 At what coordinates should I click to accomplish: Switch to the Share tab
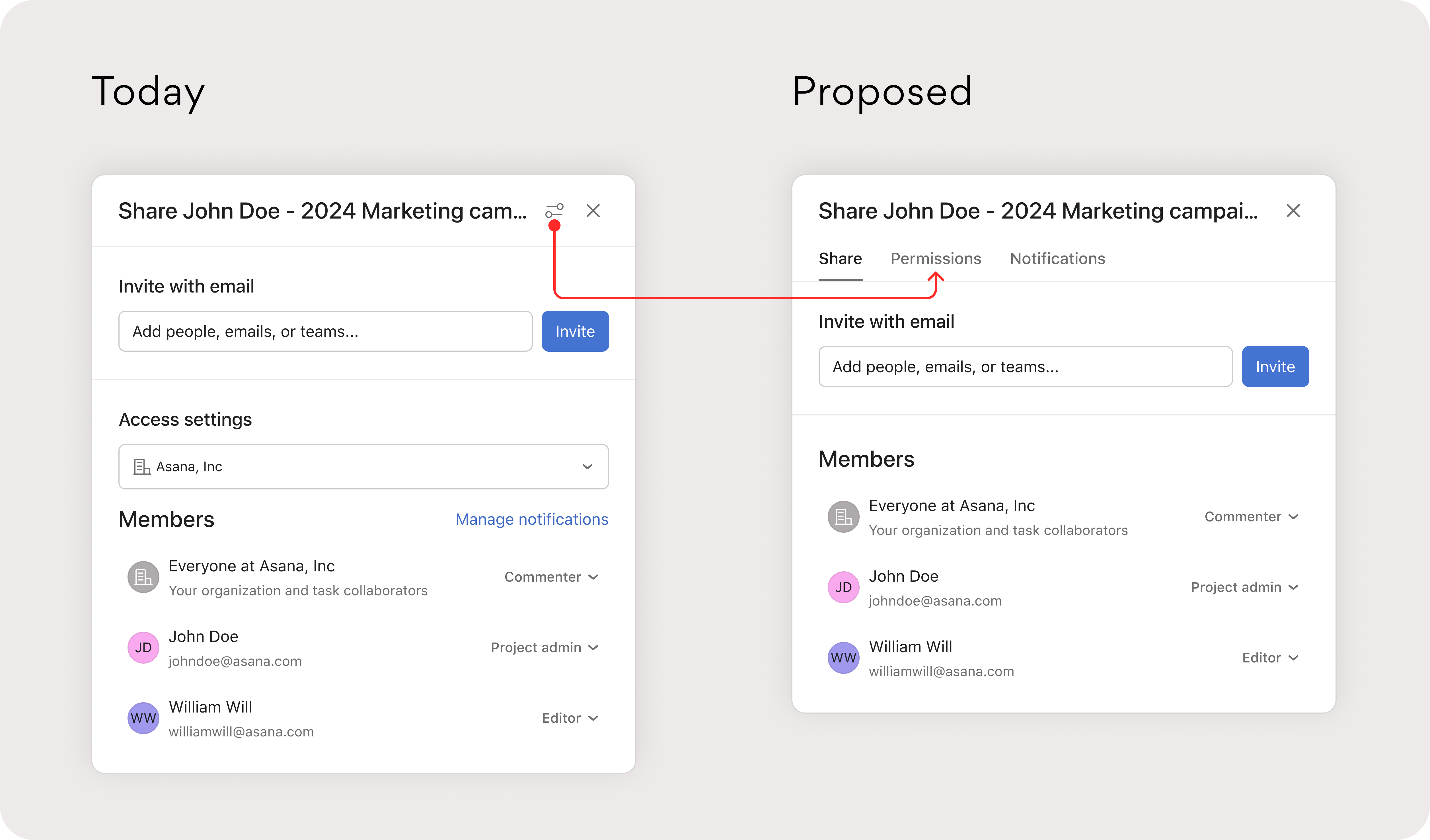pyautogui.click(x=841, y=259)
